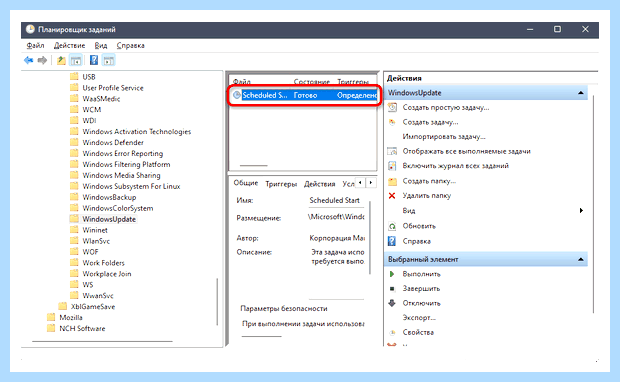Click the Отображать все выполняемые задачи icon
Viewport: 620px width, 382px height.
coord(392,151)
